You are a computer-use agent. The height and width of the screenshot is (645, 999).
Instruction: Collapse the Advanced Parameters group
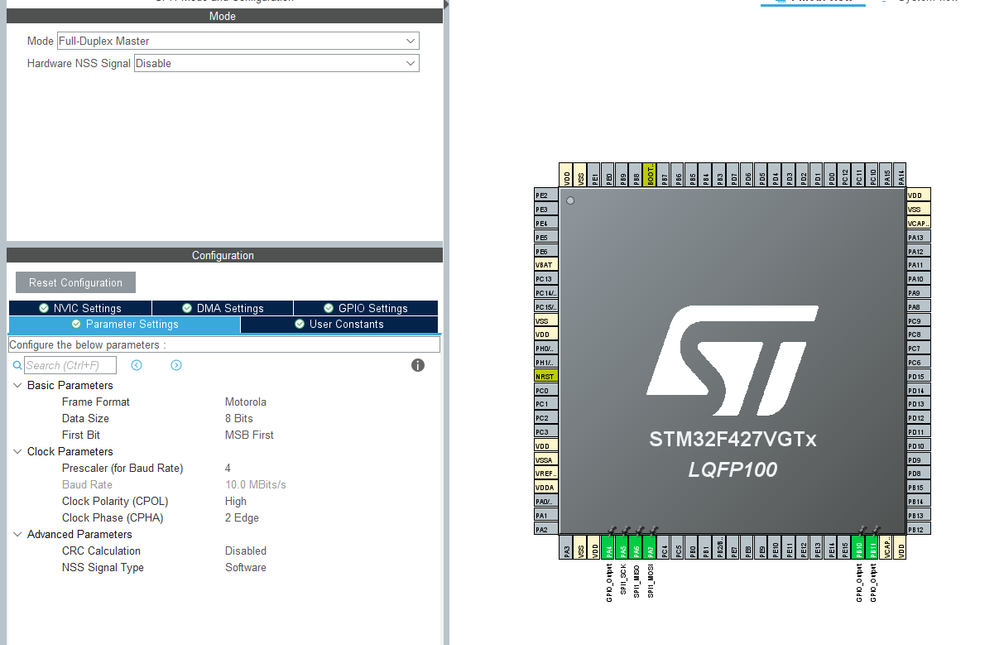pyautogui.click(x=17, y=534)
